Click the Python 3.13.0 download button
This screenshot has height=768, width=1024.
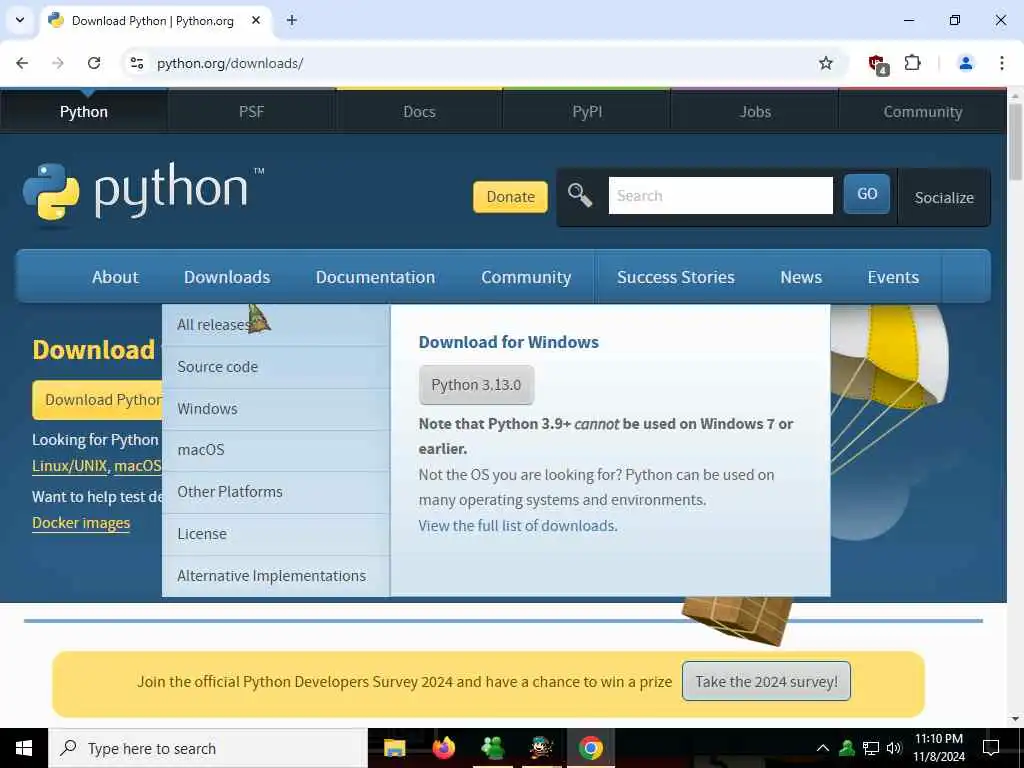(x=476, y=385)
